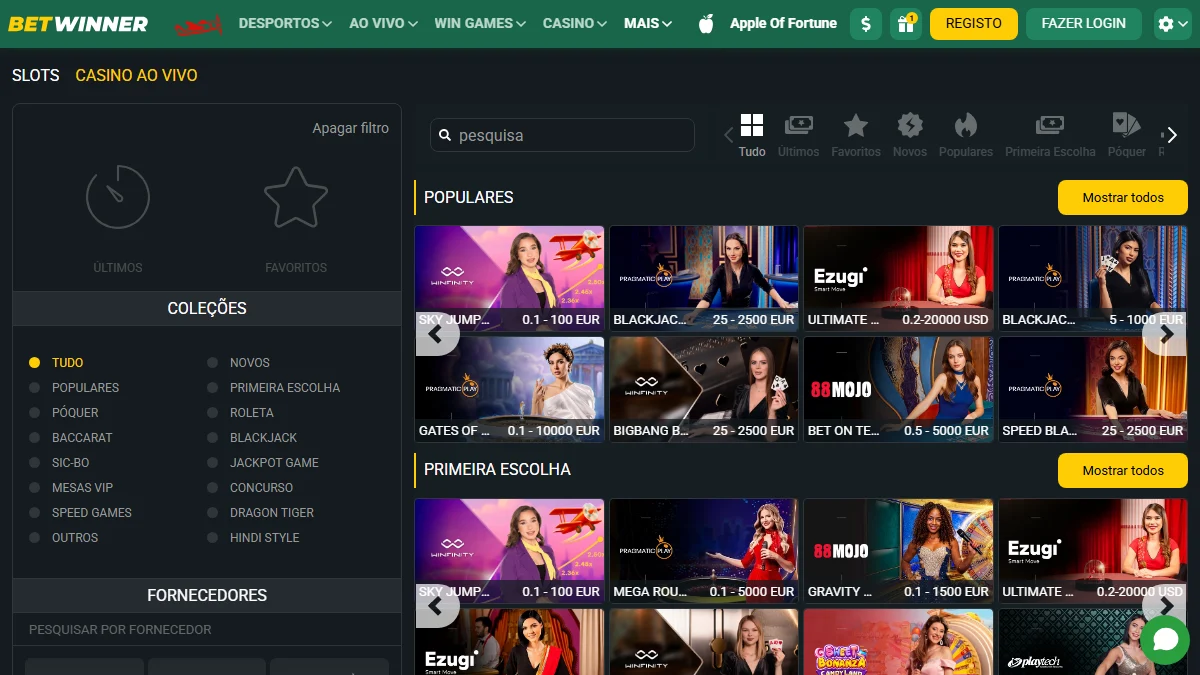Select the Roleta collection radio
Screen dimensions: 1200x675
(213, 413)
